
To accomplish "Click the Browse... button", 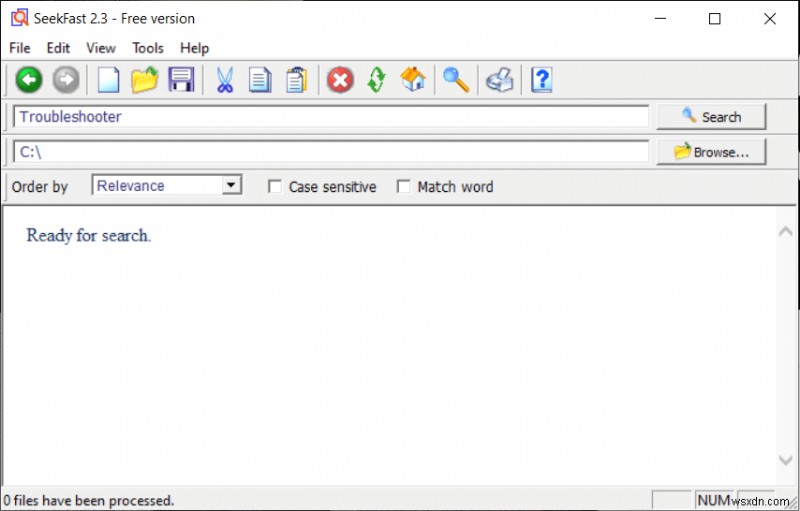I will point(711,152).
